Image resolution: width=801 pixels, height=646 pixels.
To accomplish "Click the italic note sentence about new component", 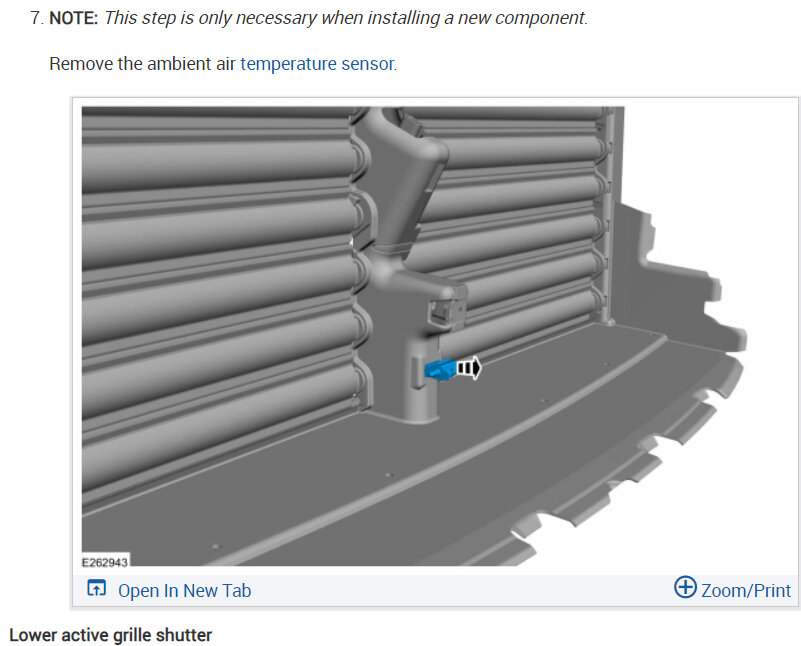I will point(346,18).
